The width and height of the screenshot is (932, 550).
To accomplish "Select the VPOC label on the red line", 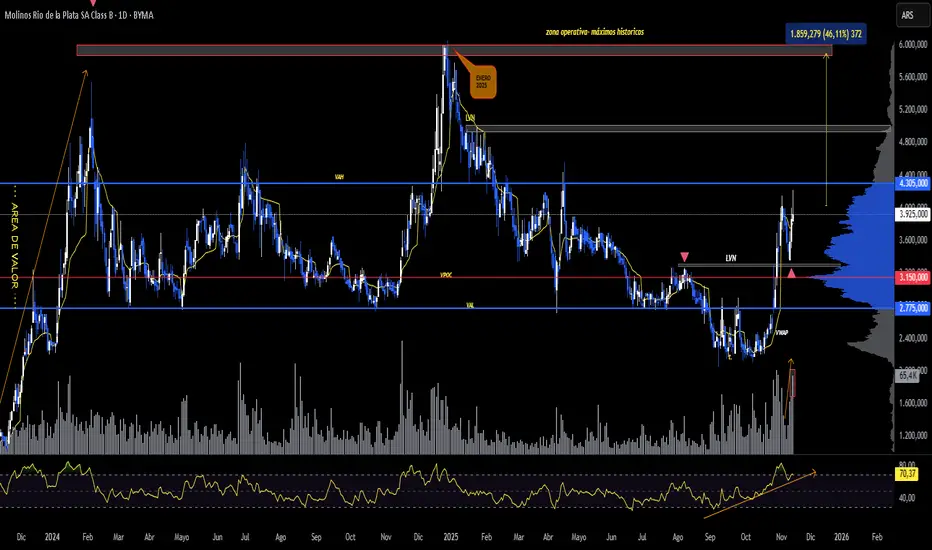I will click(446, 275).
